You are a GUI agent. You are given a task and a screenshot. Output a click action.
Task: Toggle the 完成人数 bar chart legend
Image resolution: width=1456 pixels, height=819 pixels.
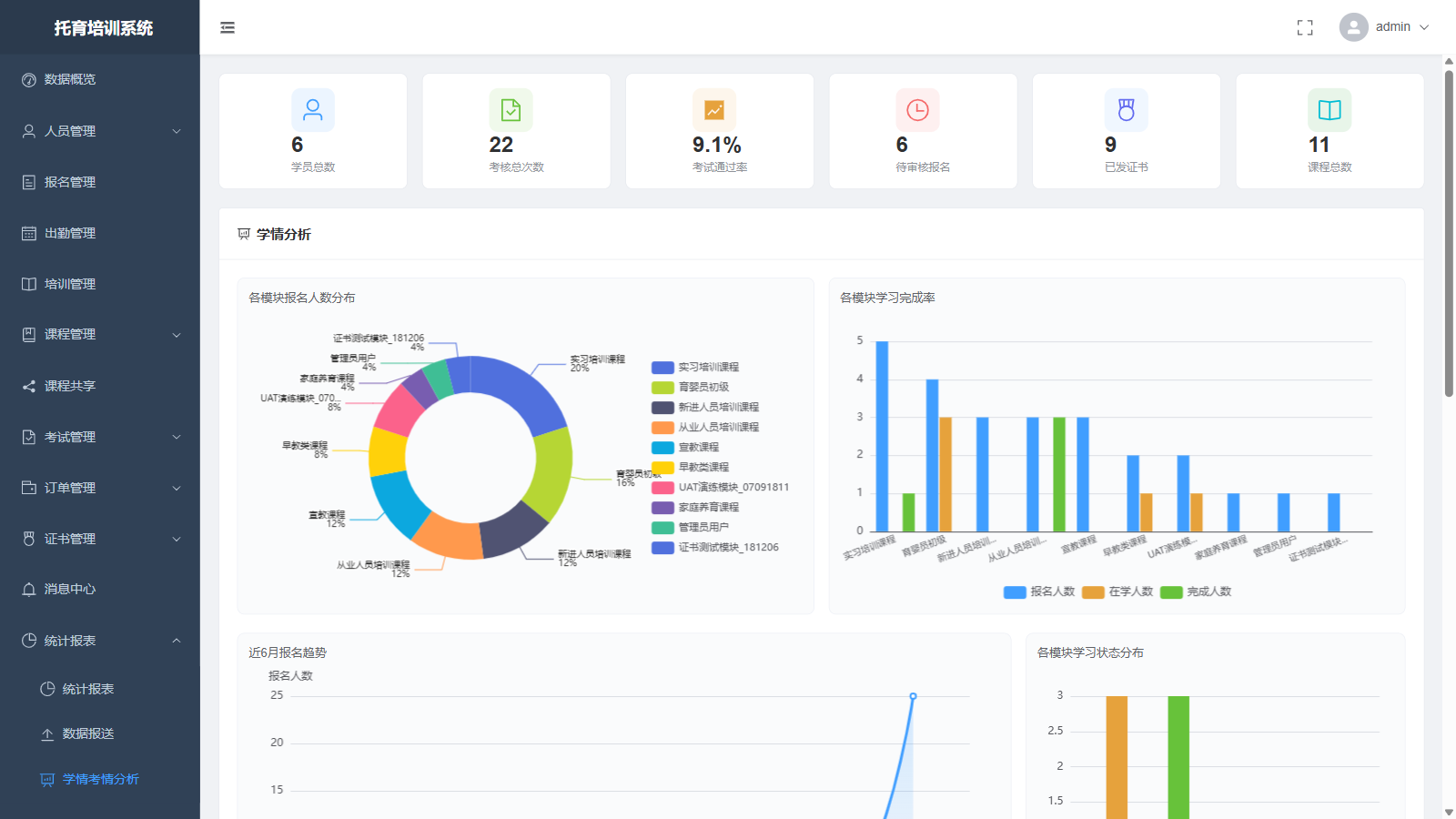click(1196, 592)
